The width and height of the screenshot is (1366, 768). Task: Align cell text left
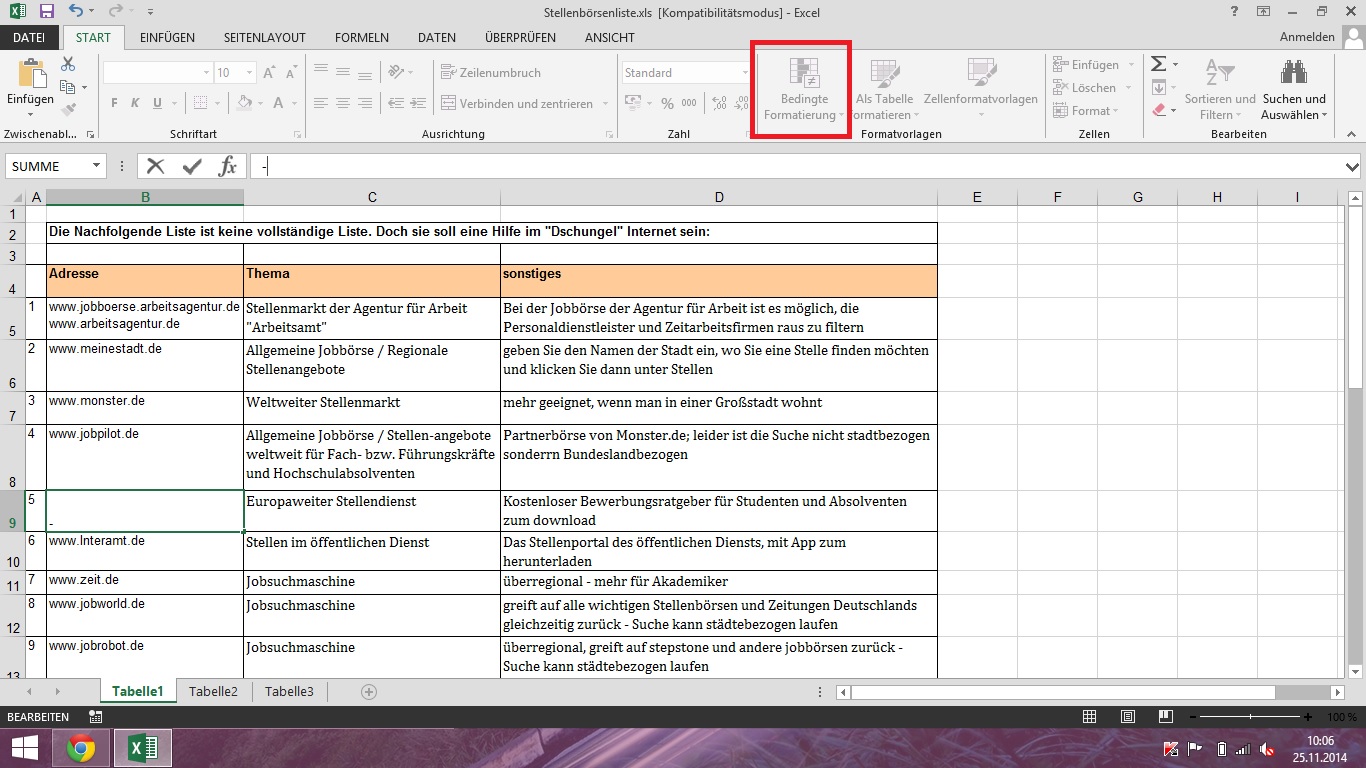pyautogui.click(x=321, y=103)
